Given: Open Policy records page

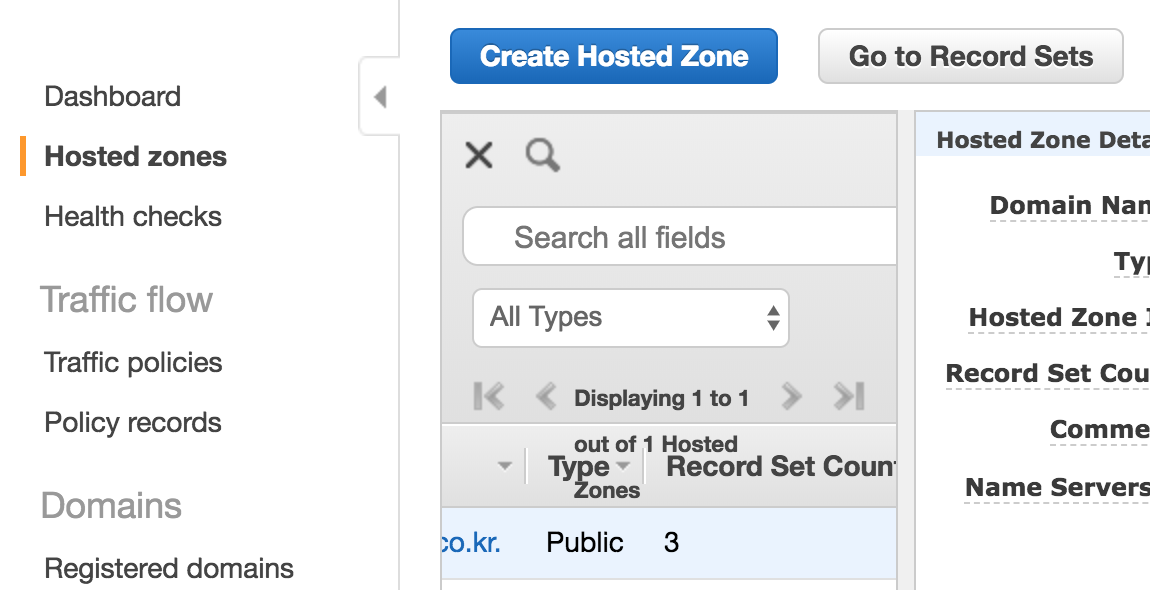Looking at the screenshot, I should pos(133,423).
